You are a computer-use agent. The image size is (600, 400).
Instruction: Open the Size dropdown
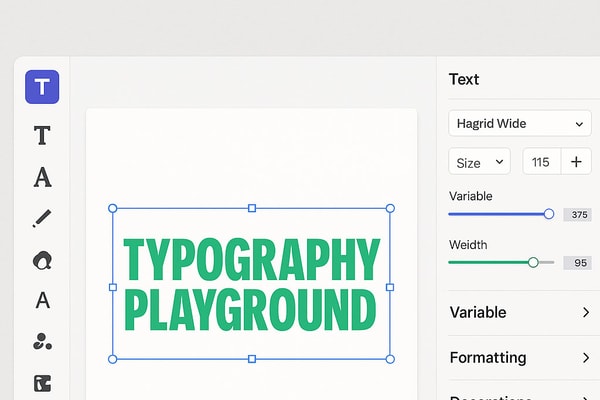pos(479,162)
